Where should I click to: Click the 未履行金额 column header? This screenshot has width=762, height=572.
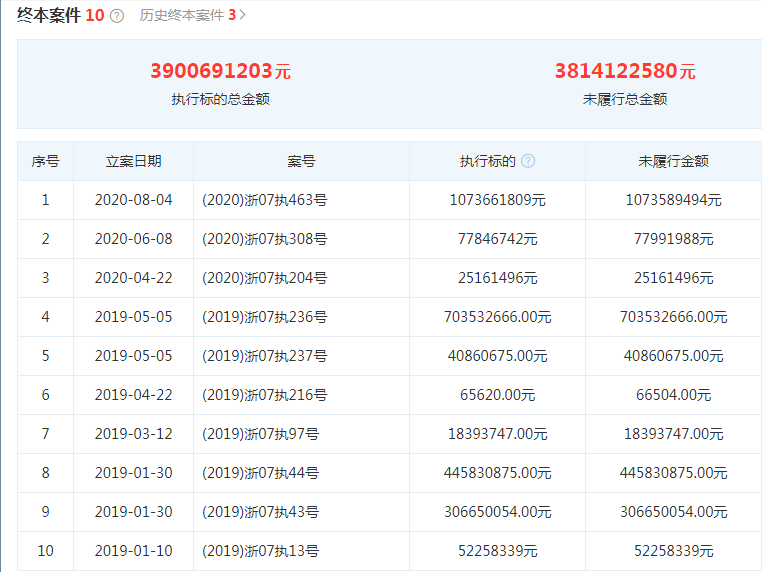[673, 161]
